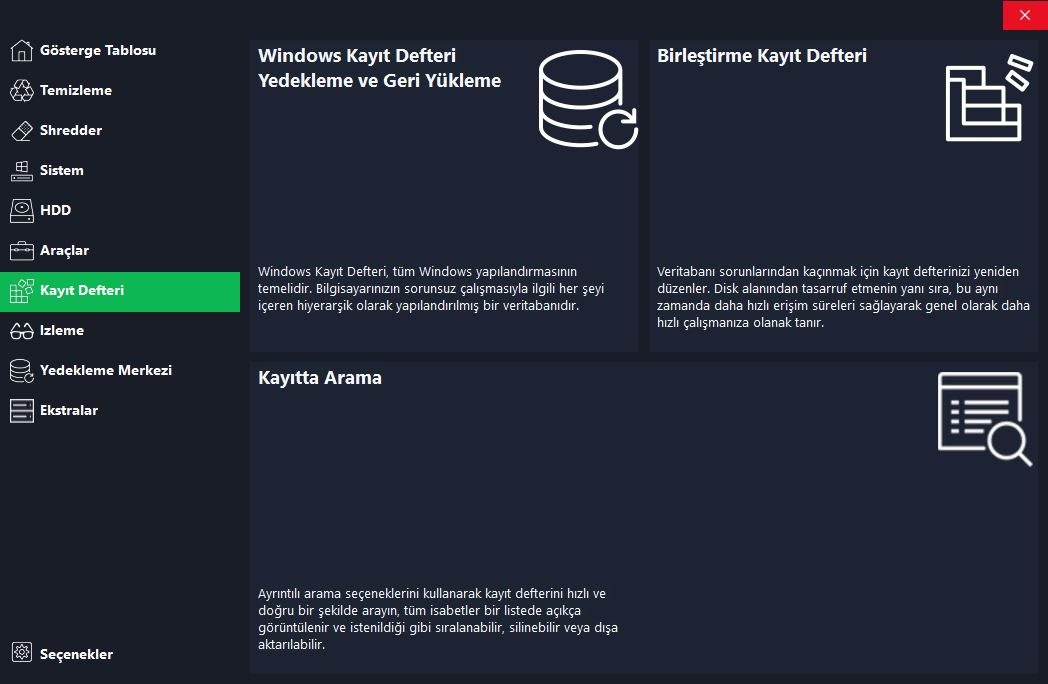Click the Kayıt Defteri blocks icon in sidebar
Viewport: 1048px width, 684px height.
[x=21, y=291]
